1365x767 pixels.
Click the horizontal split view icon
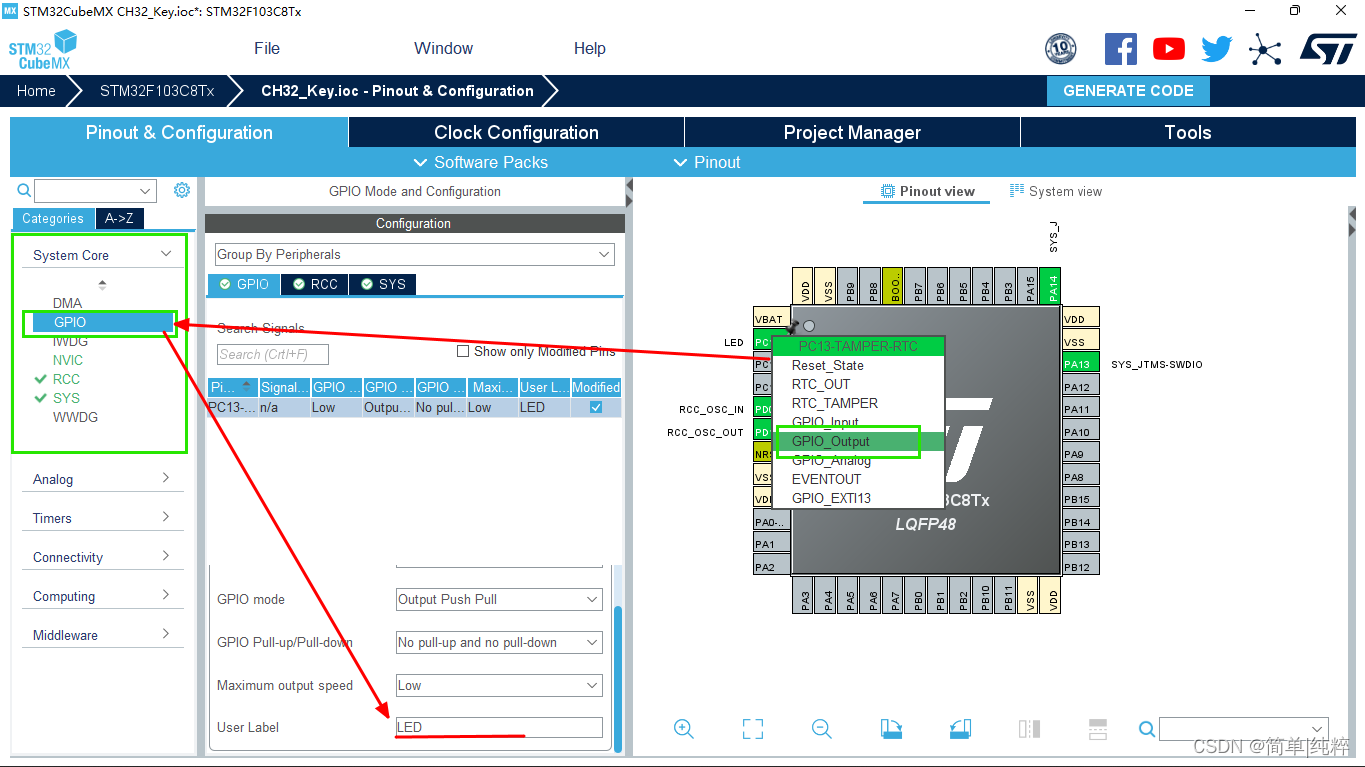click(1097, 729)
